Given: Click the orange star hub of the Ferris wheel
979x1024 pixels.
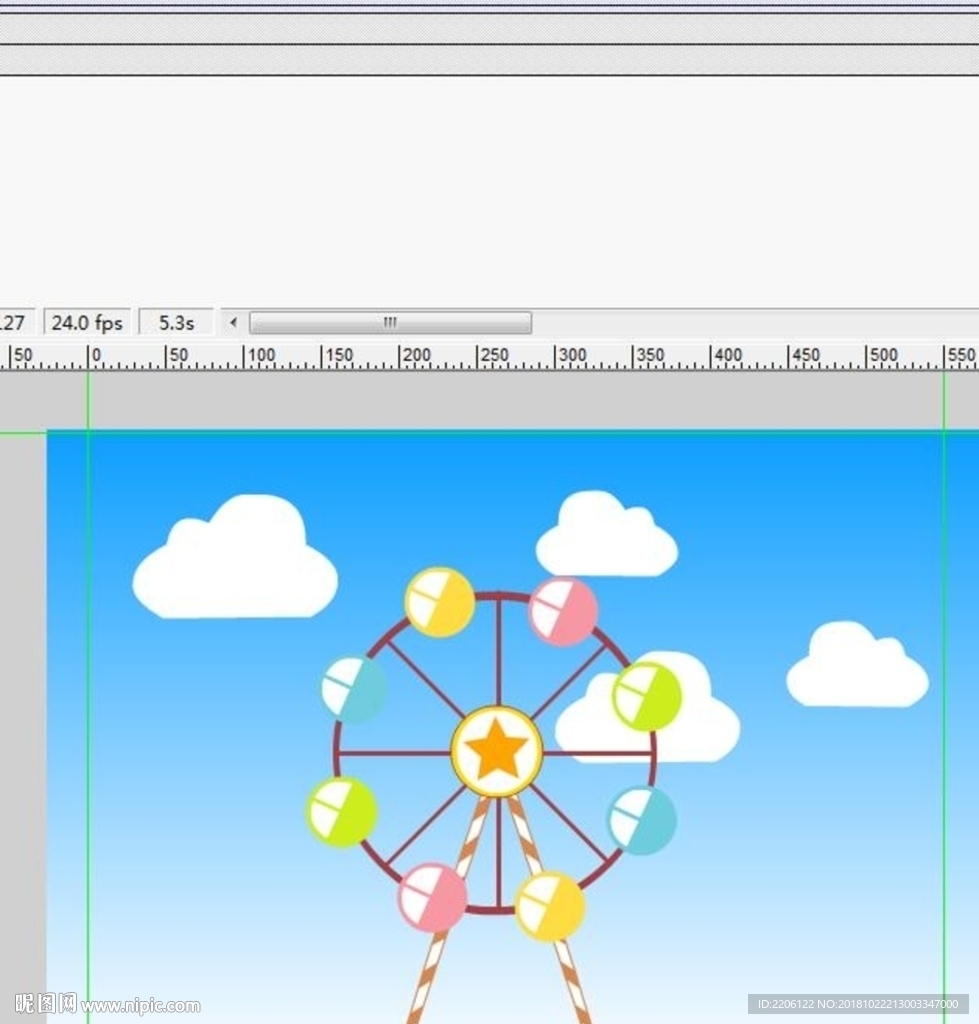Looking at the screenshot, I should 497,751.
